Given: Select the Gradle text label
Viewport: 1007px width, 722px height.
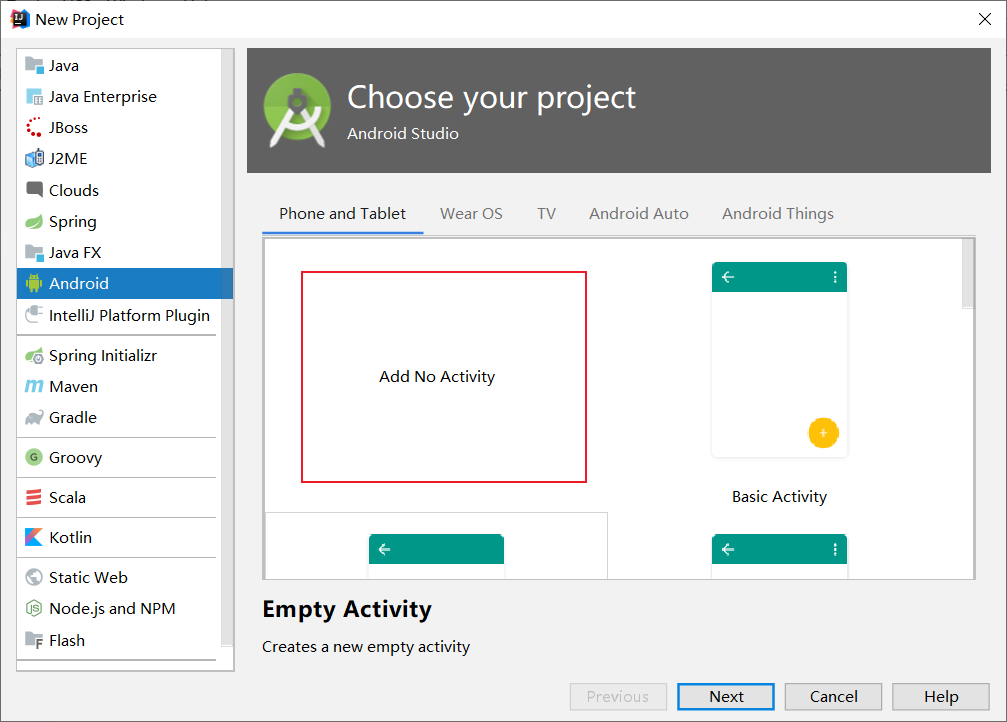Looking at the screenshot, I should tap(73, 418).
